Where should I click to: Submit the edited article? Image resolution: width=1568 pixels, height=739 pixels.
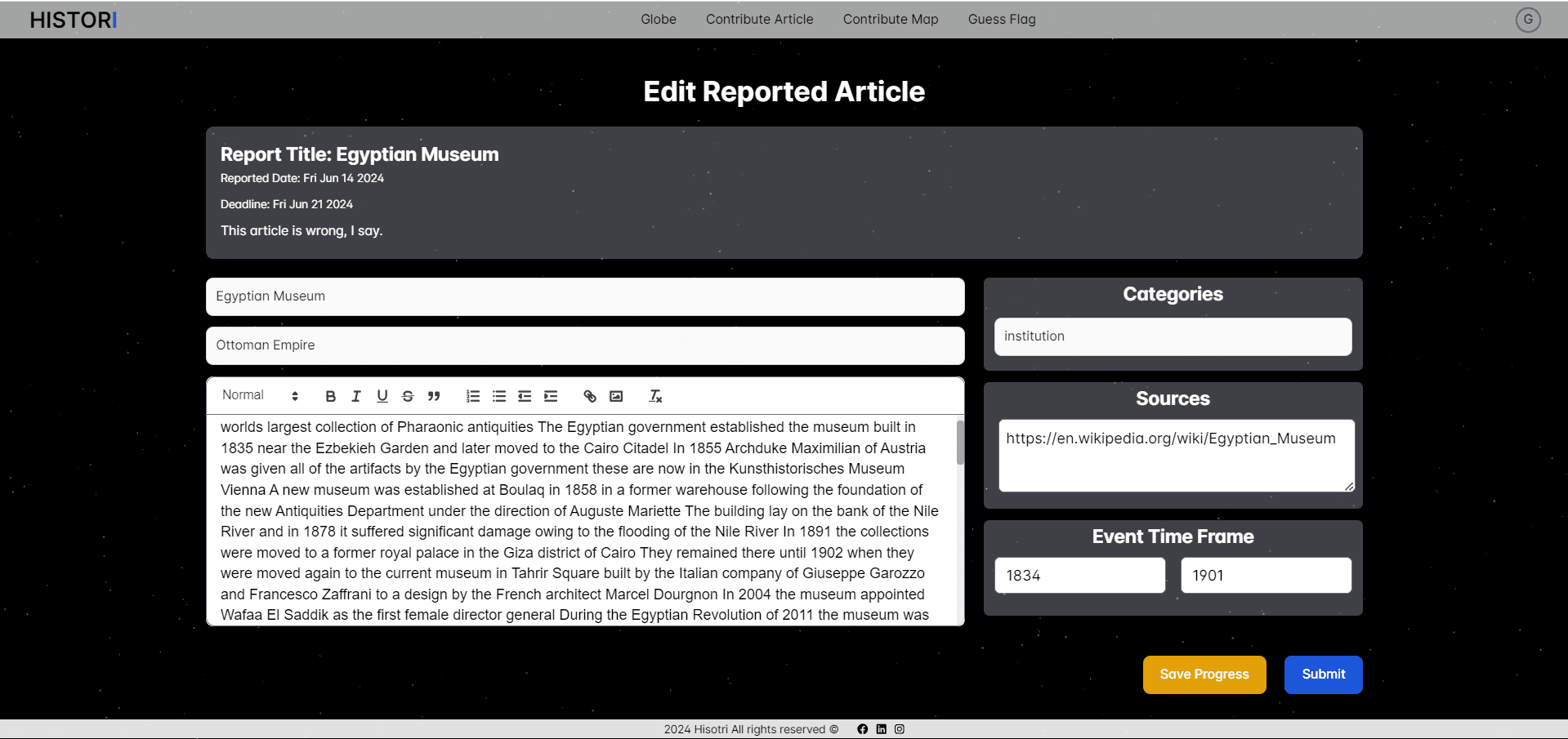click(1323, 674)
